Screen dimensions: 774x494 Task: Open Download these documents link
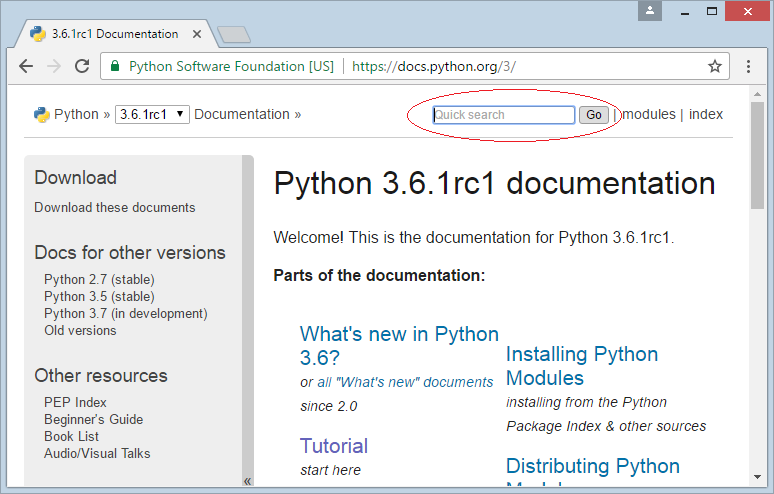point(115,207)
